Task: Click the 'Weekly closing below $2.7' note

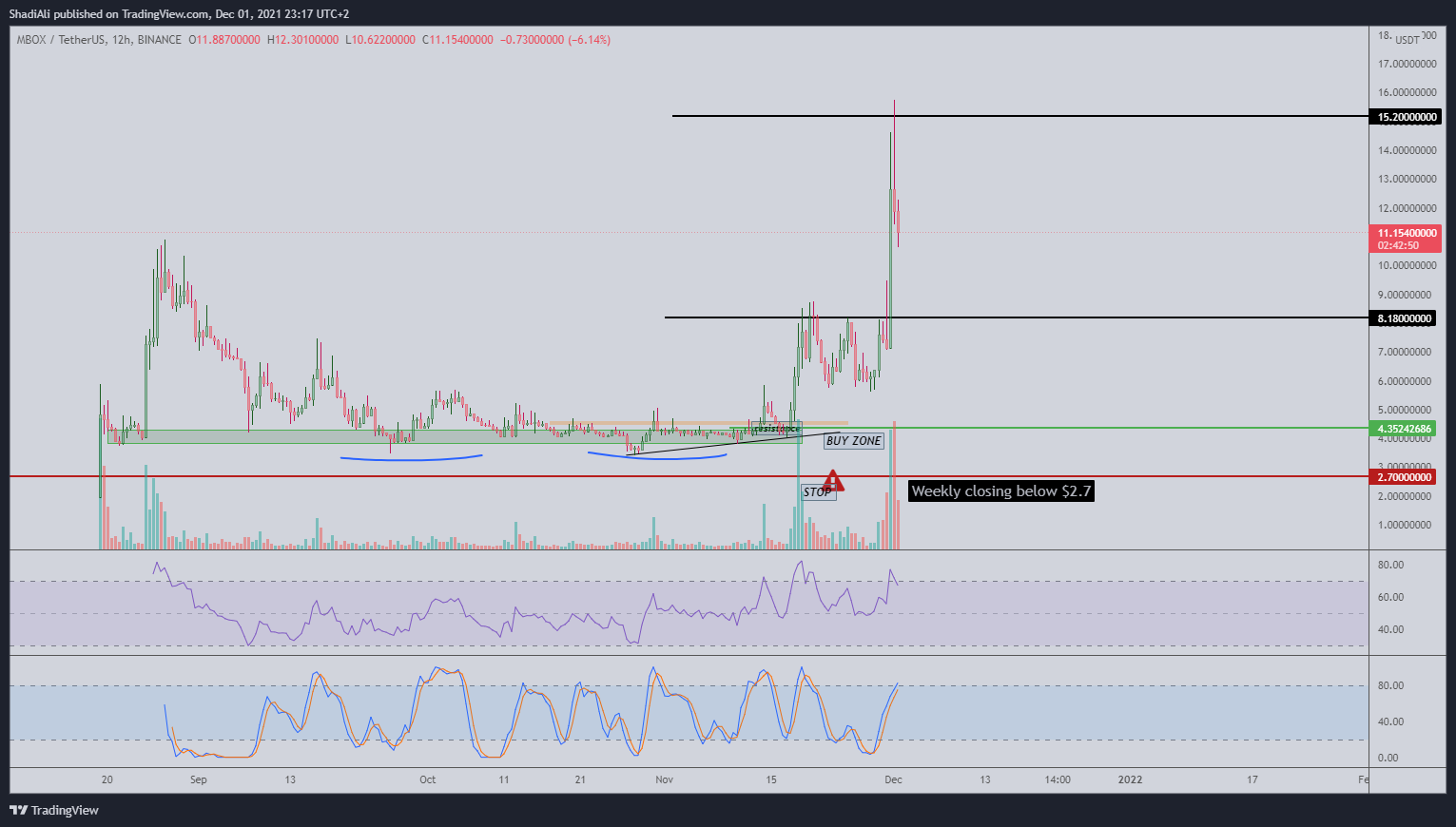Action: [1001, 491]
